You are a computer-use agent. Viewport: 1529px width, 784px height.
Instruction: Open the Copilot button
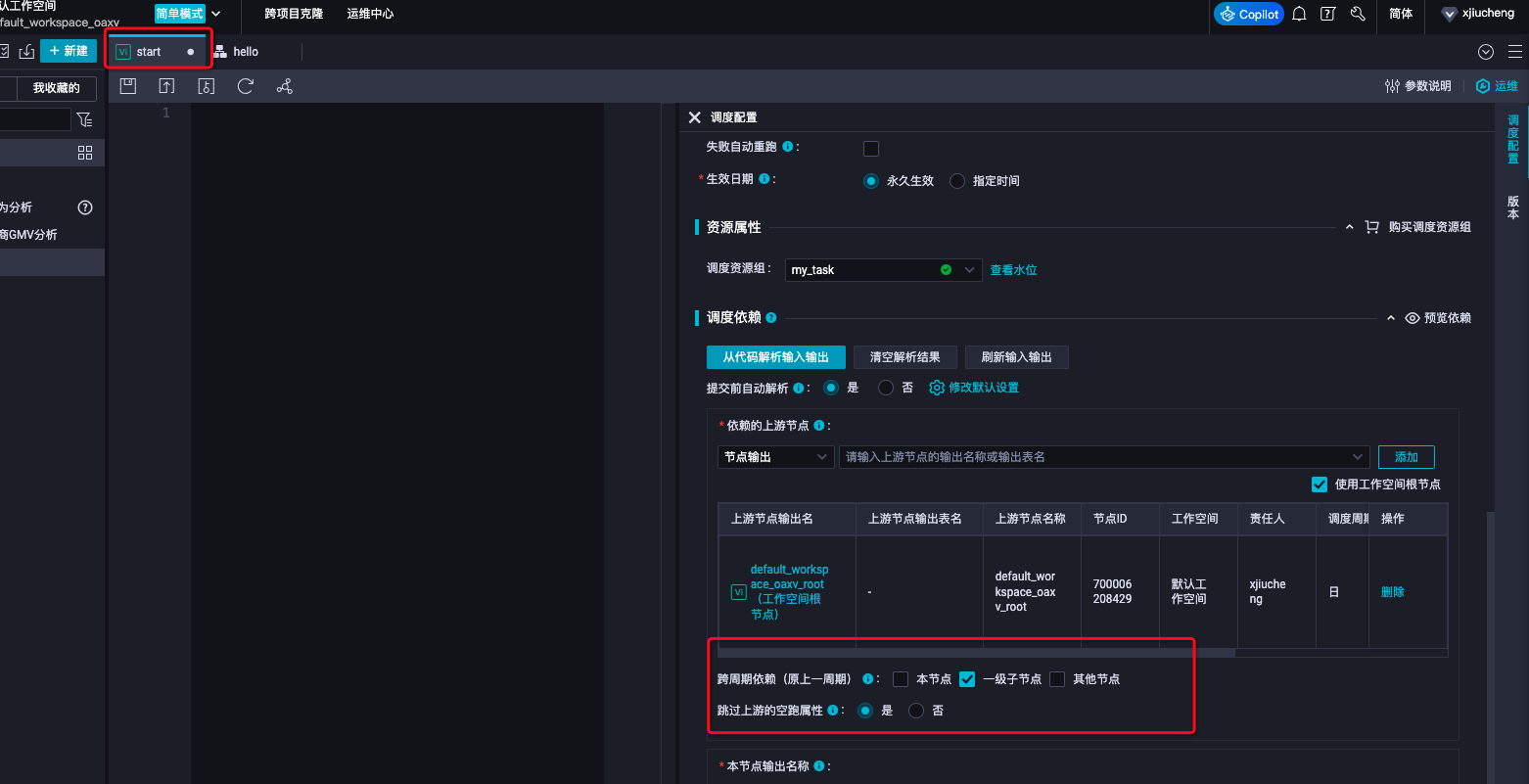pyautogui.click(x=1249, y=14)
